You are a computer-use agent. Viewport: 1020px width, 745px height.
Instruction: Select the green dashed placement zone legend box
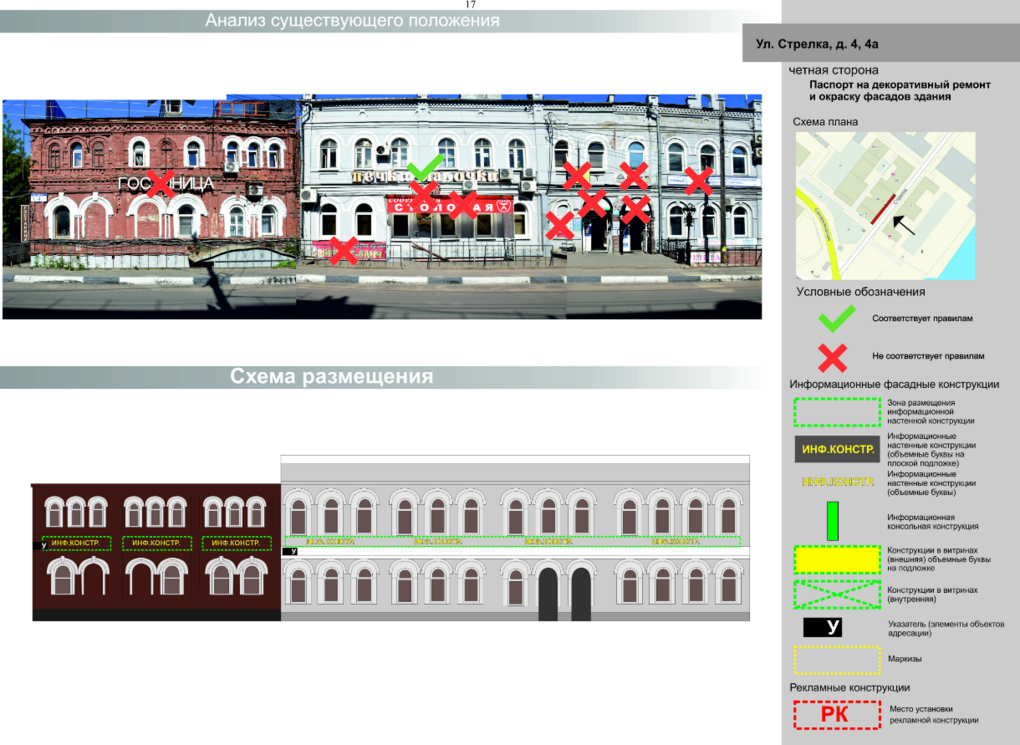tap(836, 413)
